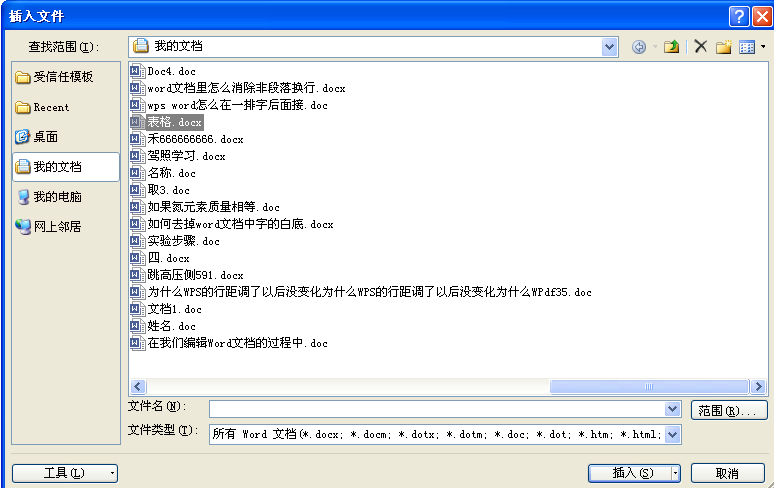The width and height of the screenshot is (774, 488).
Task: Click the Delete (X) toolbar icon
Action: click(700, 46)
